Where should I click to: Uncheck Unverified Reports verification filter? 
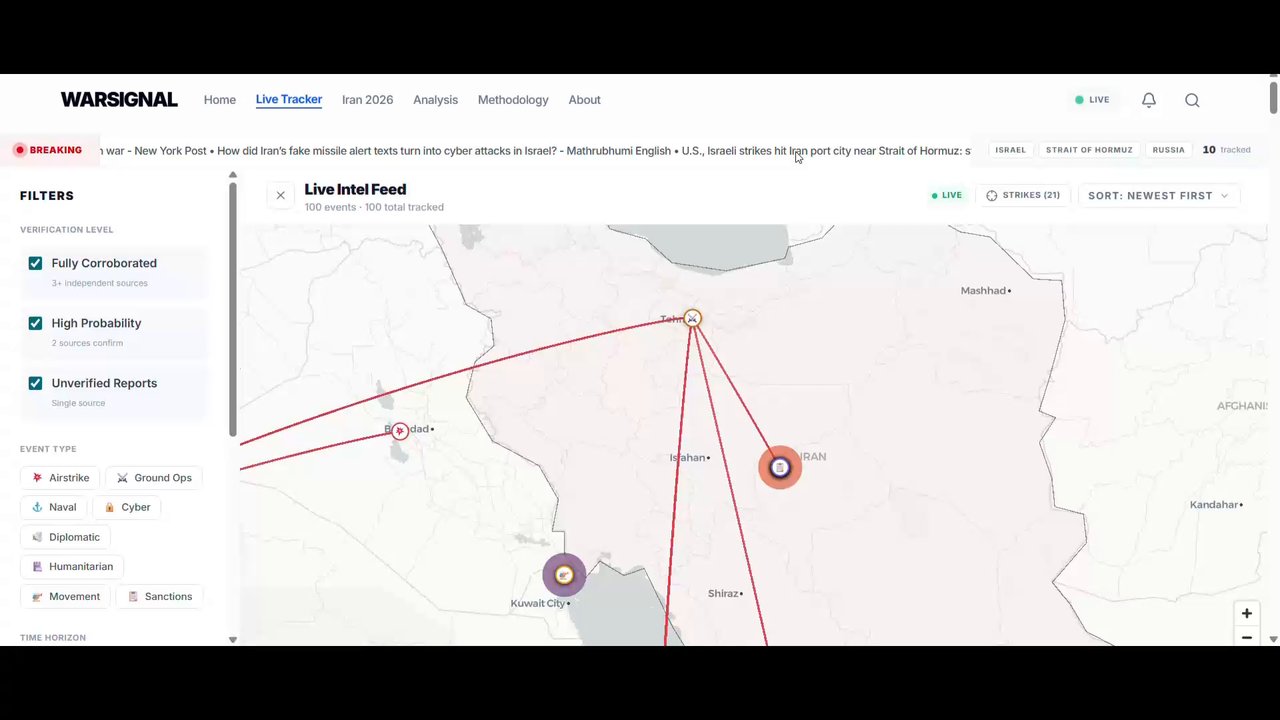[35, 383]
